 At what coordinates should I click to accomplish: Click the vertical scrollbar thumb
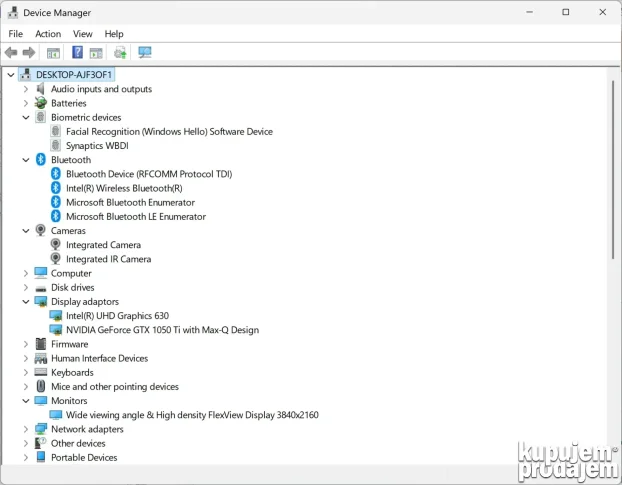coord(613,170)
